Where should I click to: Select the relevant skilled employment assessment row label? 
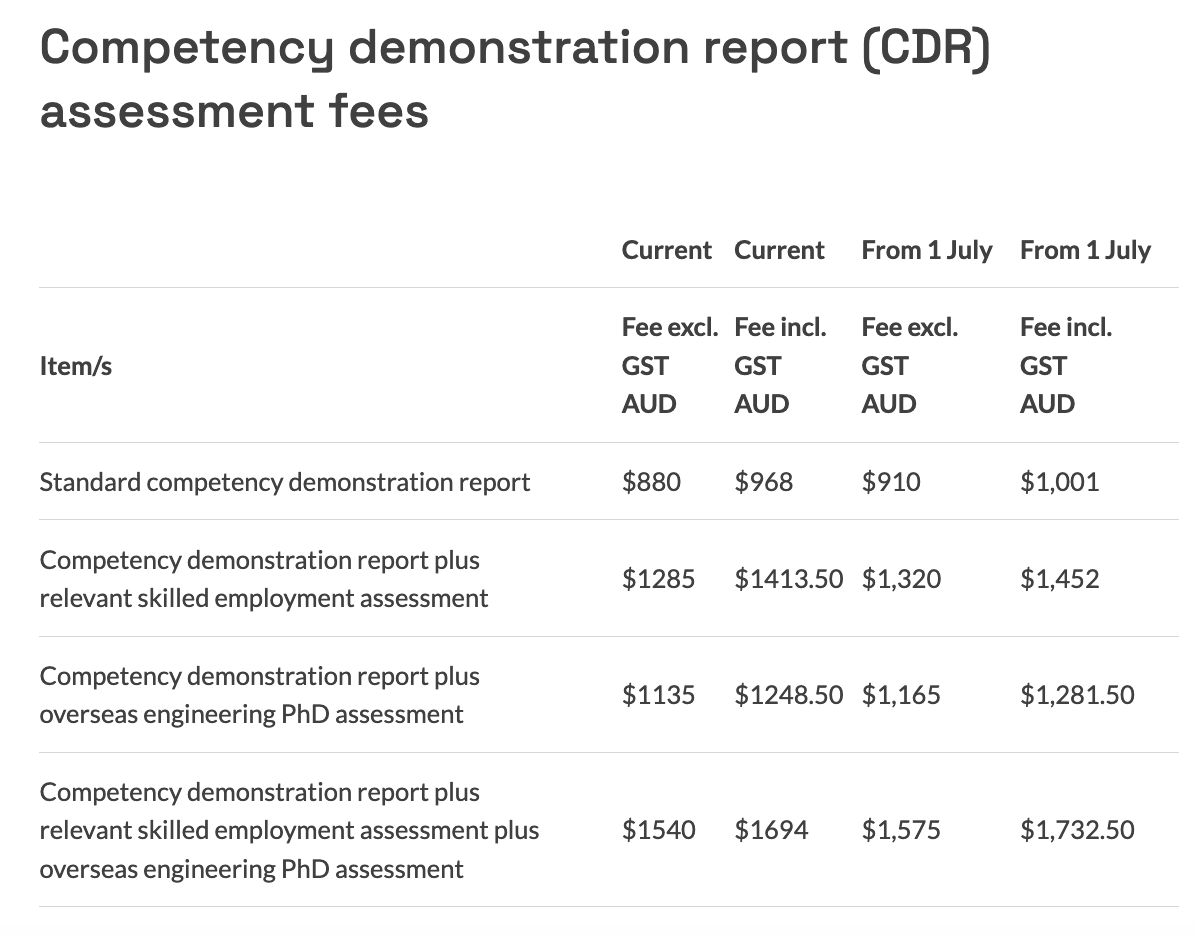264,579
